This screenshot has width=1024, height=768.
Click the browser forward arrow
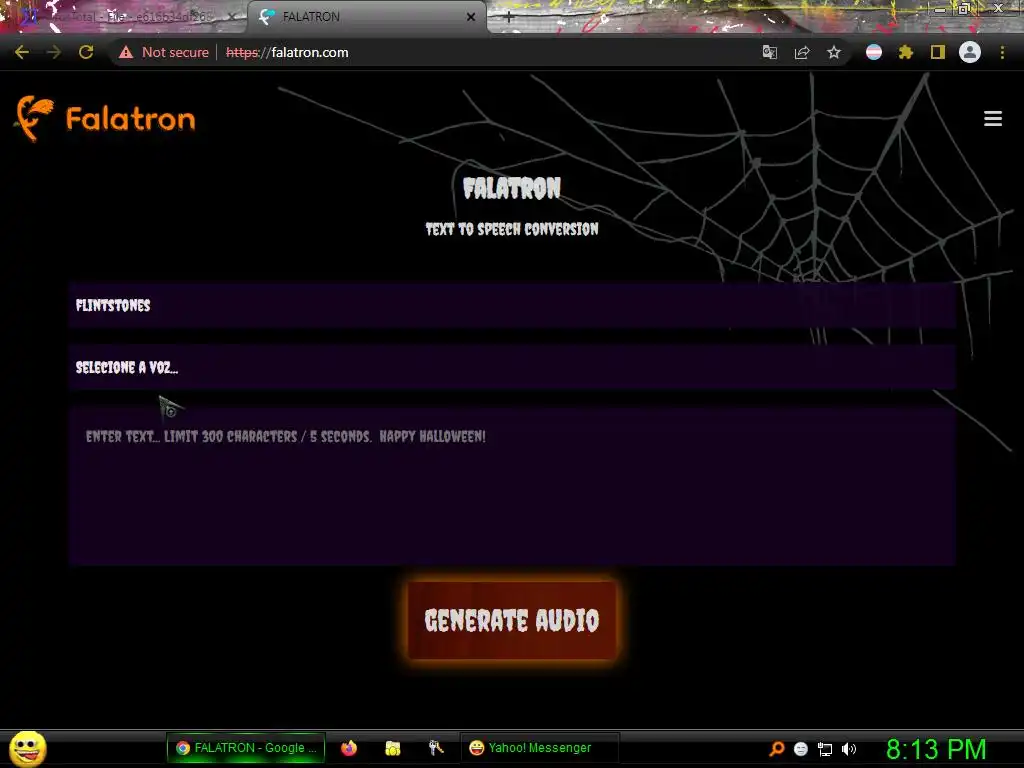pyautogui.click(x=54, y=52)
